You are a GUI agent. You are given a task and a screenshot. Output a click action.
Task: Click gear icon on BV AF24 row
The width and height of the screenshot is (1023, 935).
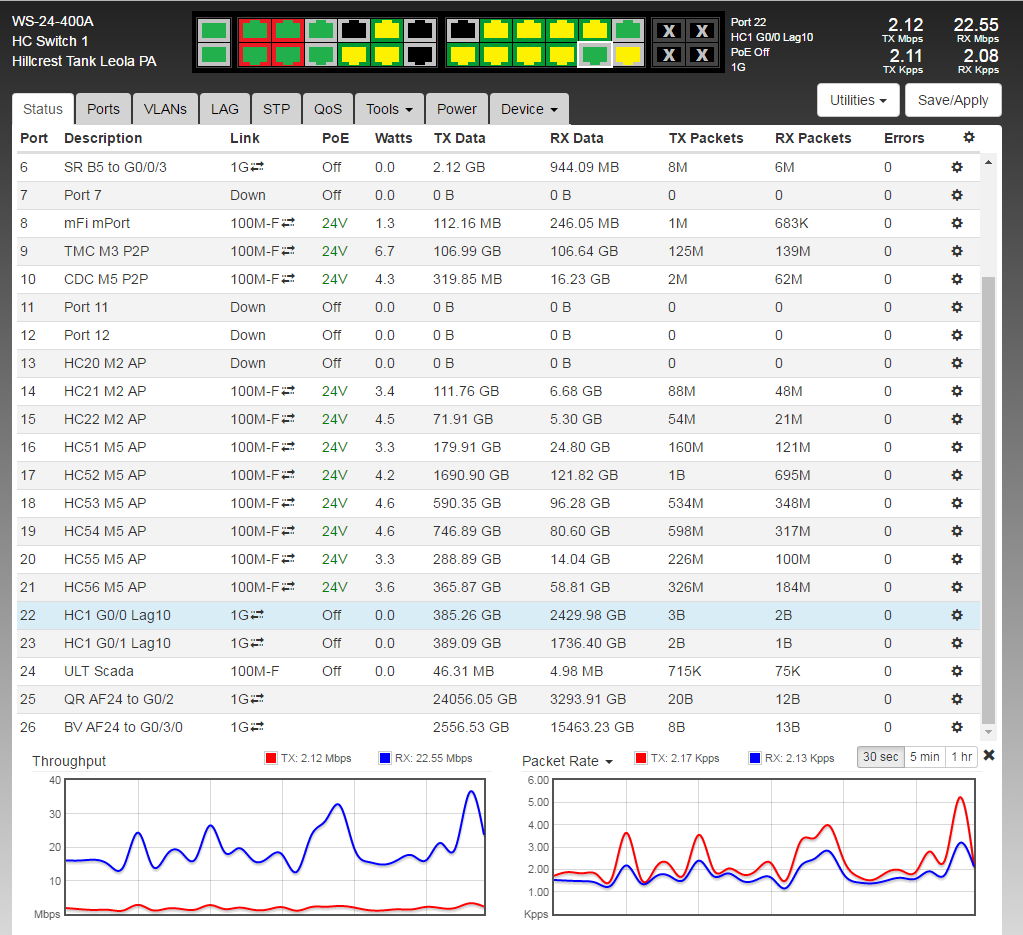pyautogui.click(x=956, y=727)
